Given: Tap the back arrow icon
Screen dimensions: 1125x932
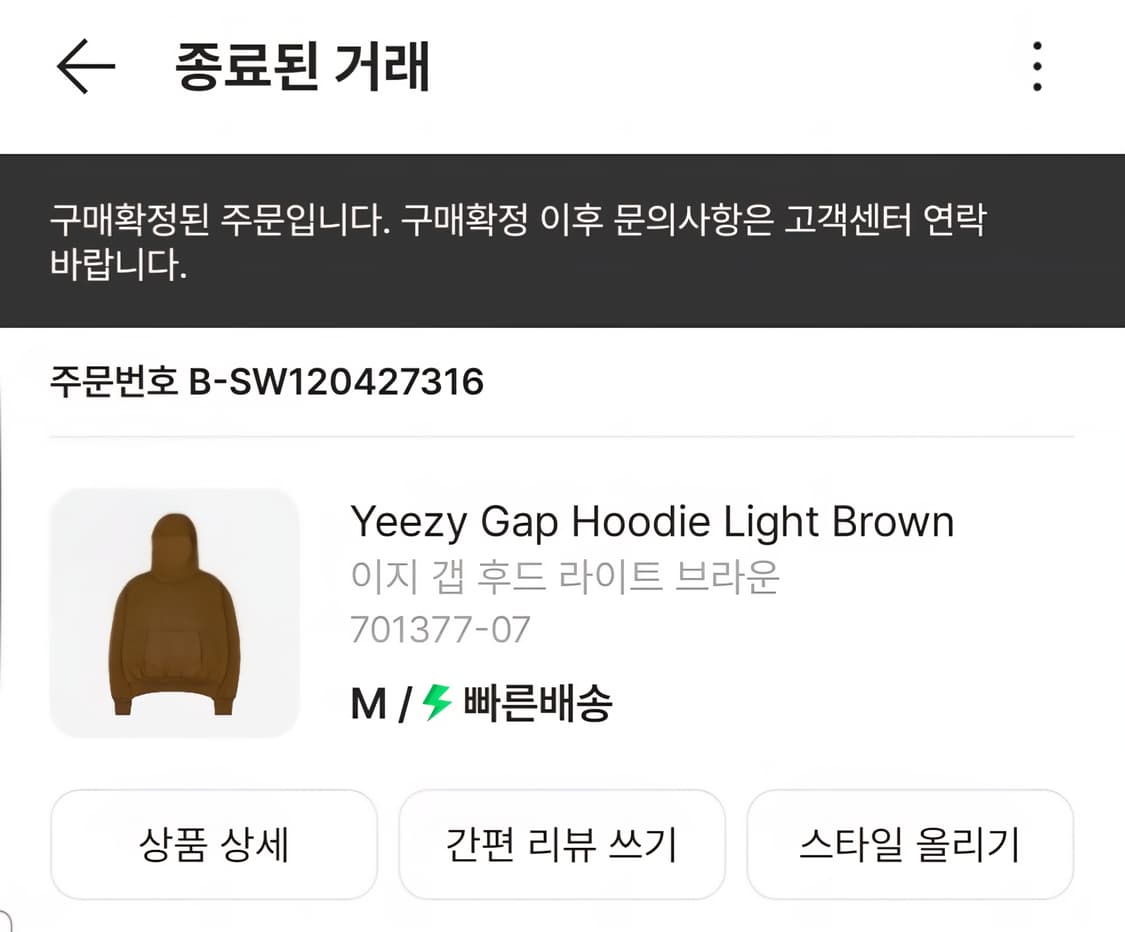Looking at the screenshot, I should [x=85, y=67].
